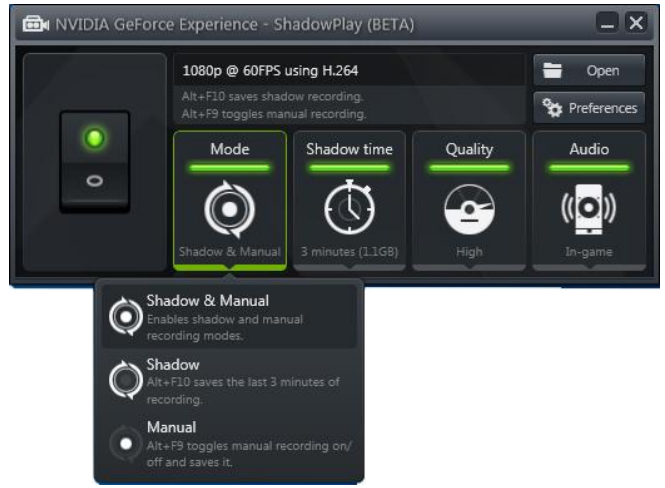Toggle the ShadowPlay power switch
The image size is (665, 488).
click(x=95, y=162)
